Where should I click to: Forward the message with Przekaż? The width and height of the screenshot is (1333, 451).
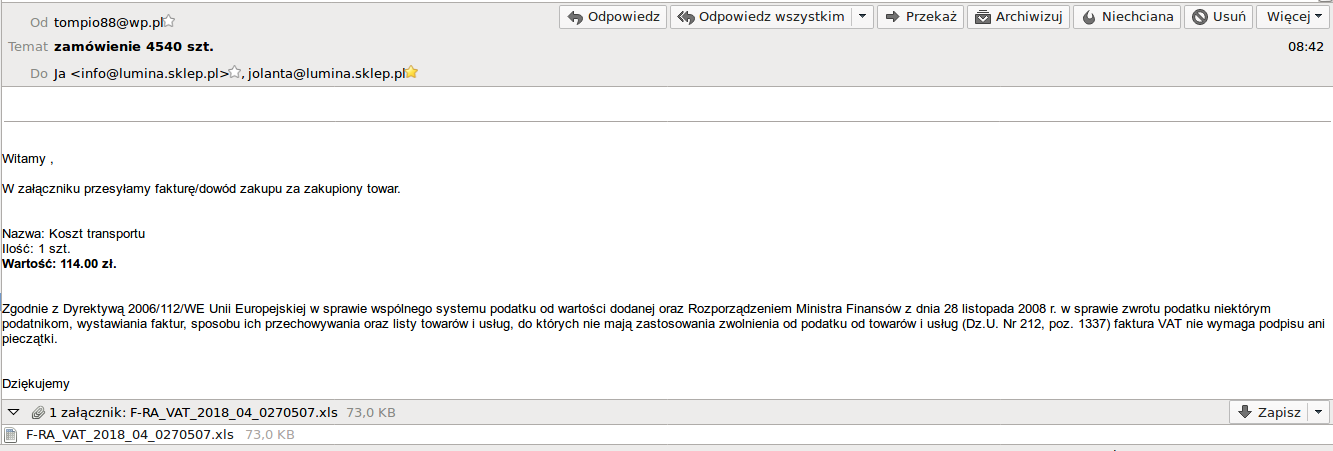[921, 17]
